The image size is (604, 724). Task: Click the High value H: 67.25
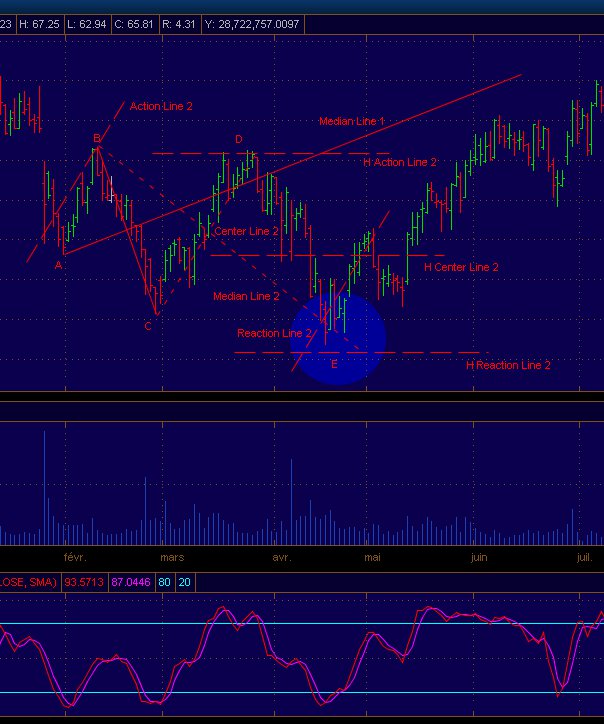[39, 24]
